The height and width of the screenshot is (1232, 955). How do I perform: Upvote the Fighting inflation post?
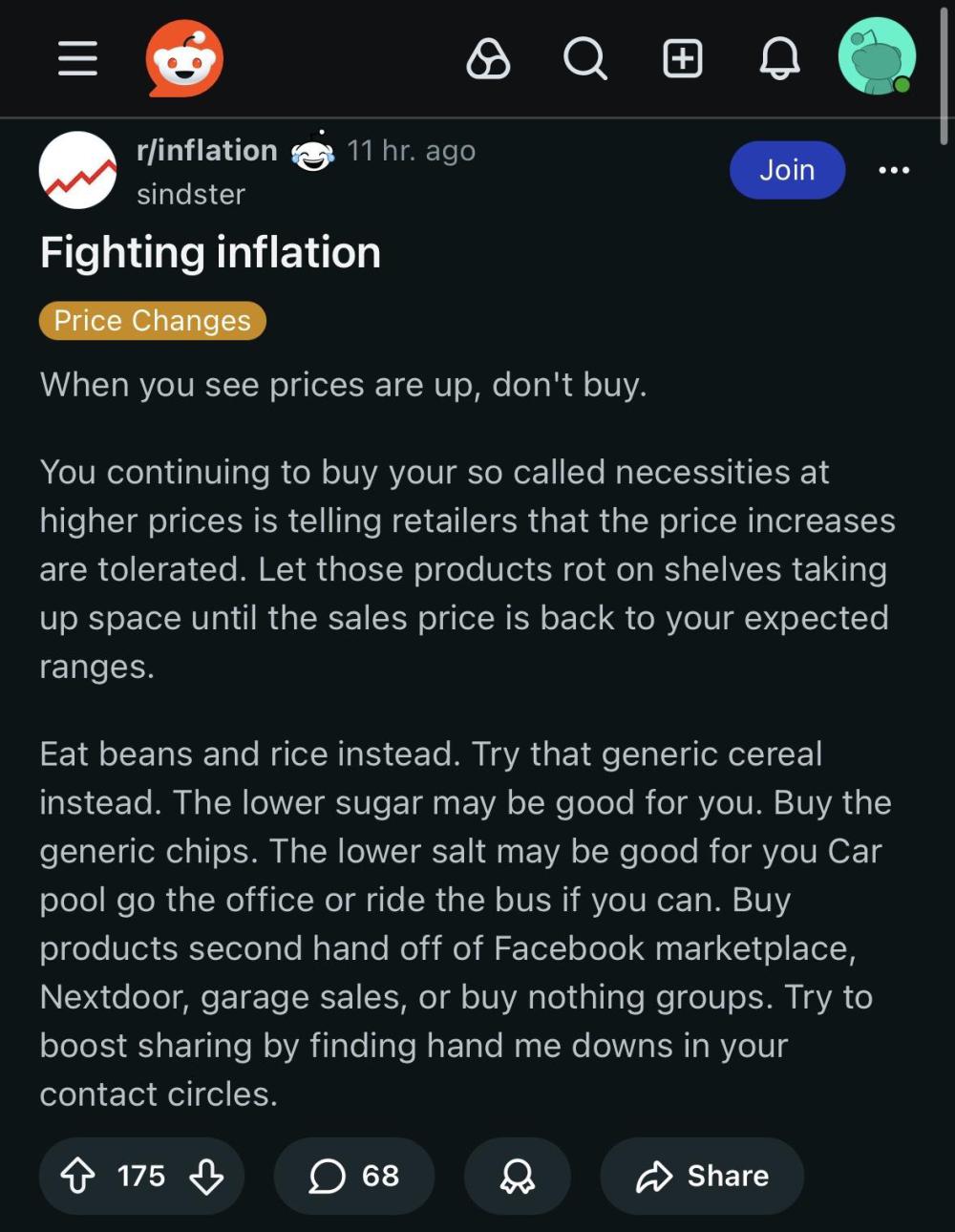[77, 1176]
